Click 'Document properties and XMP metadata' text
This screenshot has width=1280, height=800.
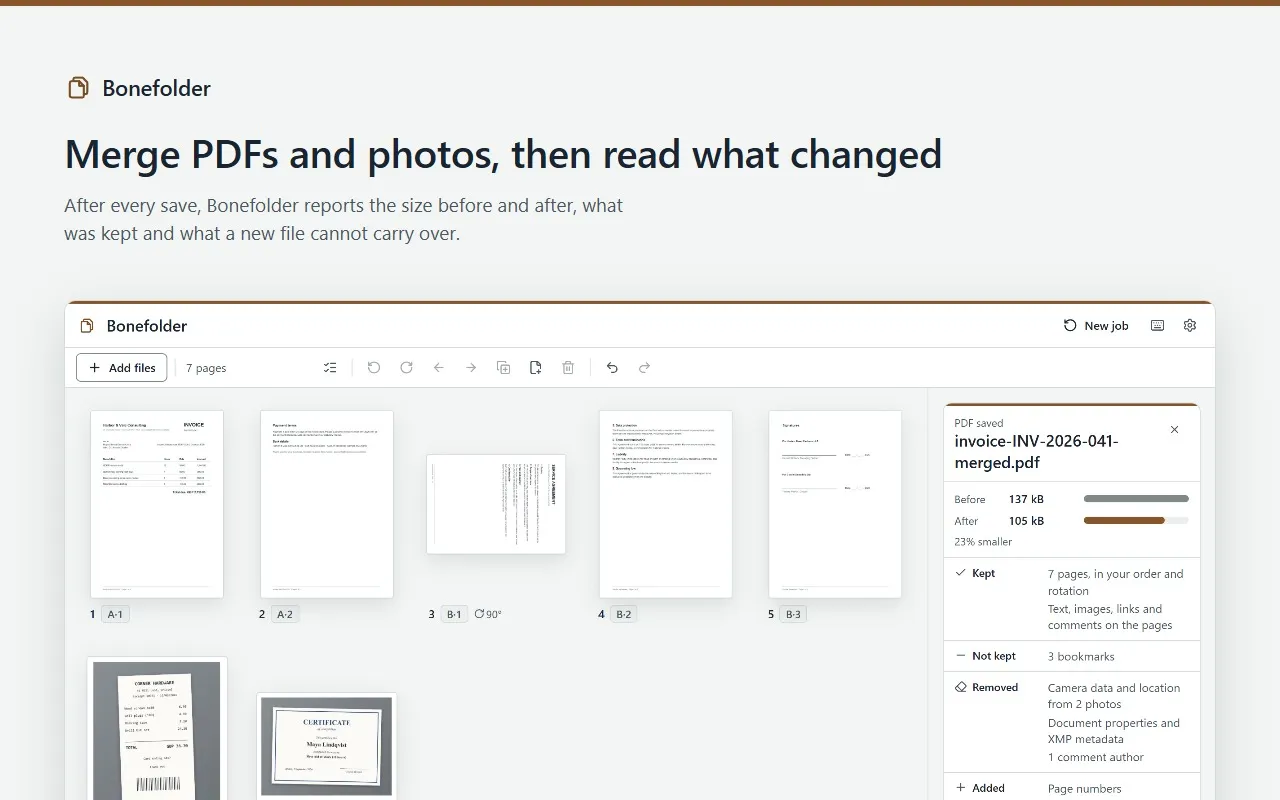[1114, 731]
